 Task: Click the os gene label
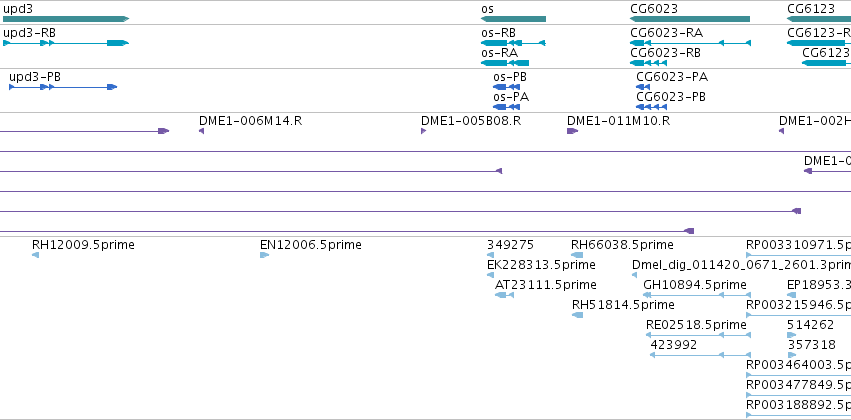click(487, 9)
